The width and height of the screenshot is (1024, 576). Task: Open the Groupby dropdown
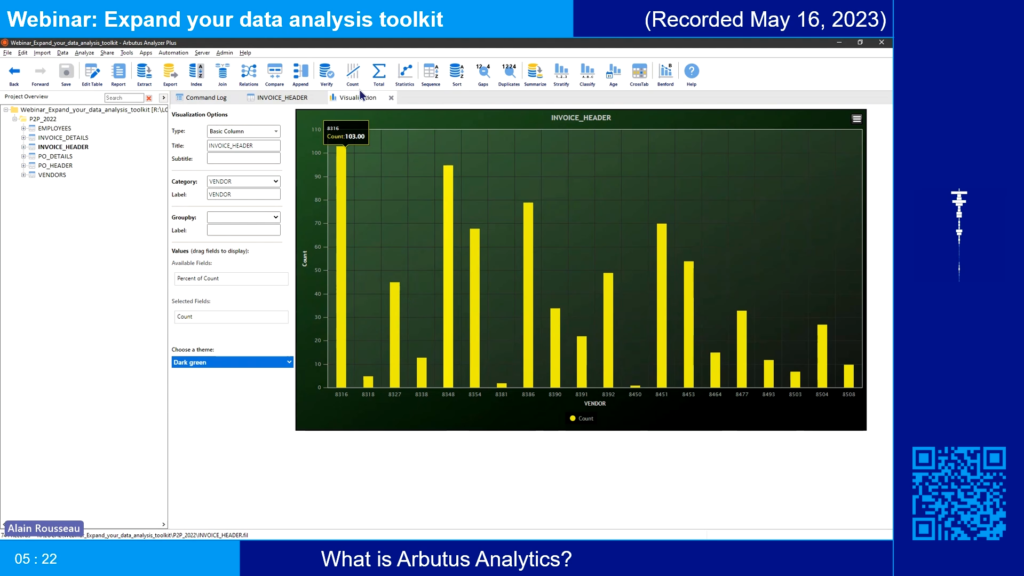pyautogui.click(x=244, y=217)
